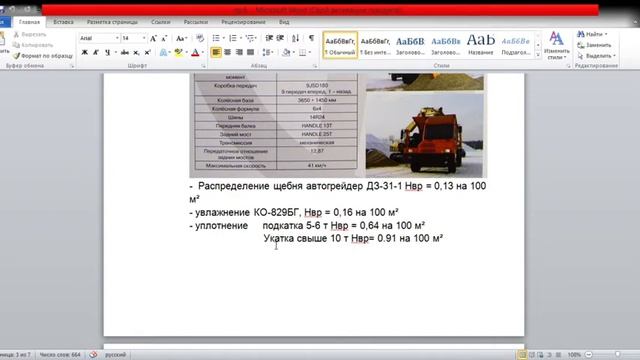Open change case dropdown (Aa)
The width and height of the screenshot is (640, 360).
pyautogui.click(x=181, y=38)
